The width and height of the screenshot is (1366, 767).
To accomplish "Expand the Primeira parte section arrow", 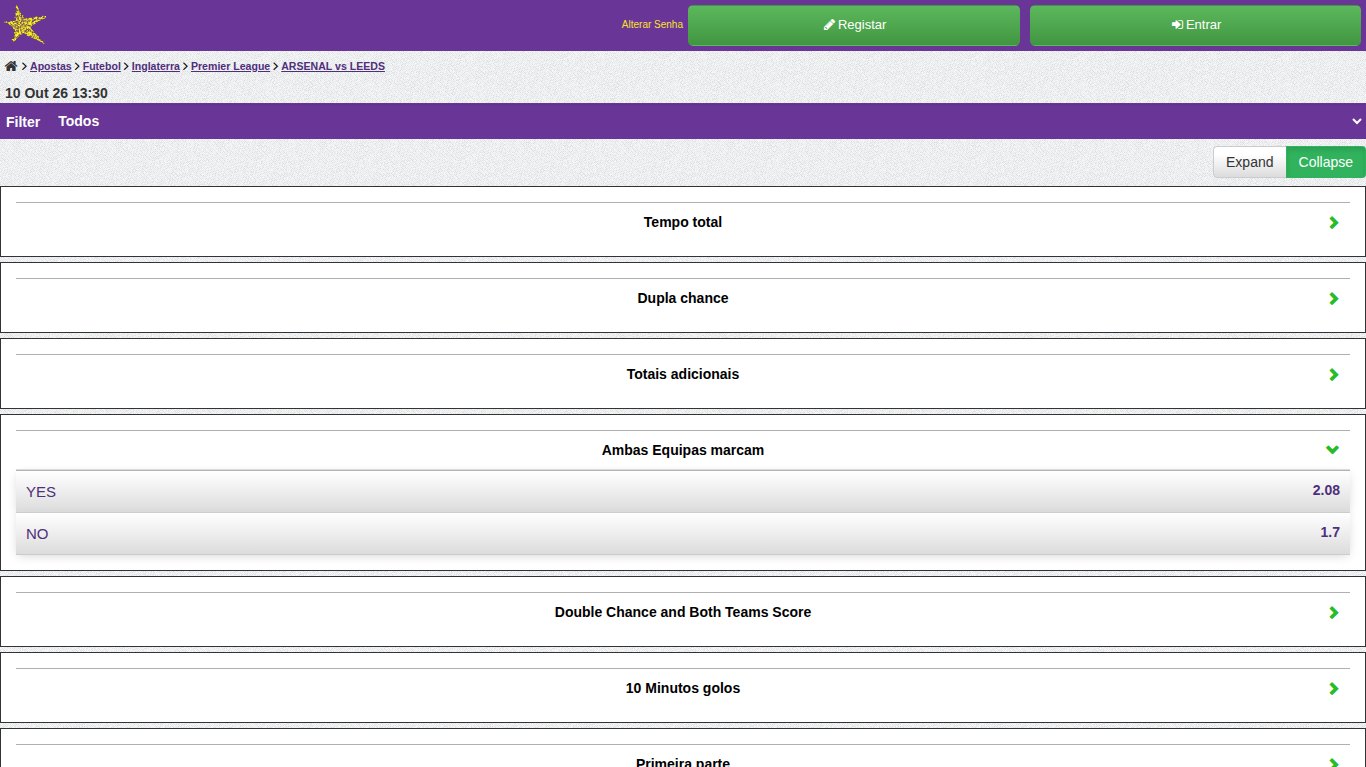I will pos(1333,762).
